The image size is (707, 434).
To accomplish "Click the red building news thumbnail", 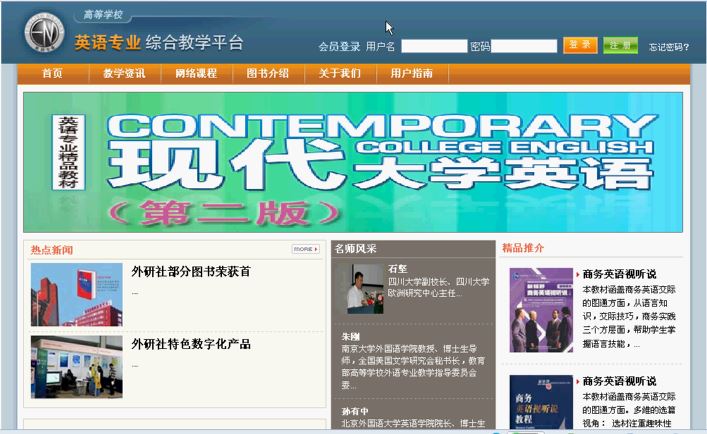I will tap(77, 294).
